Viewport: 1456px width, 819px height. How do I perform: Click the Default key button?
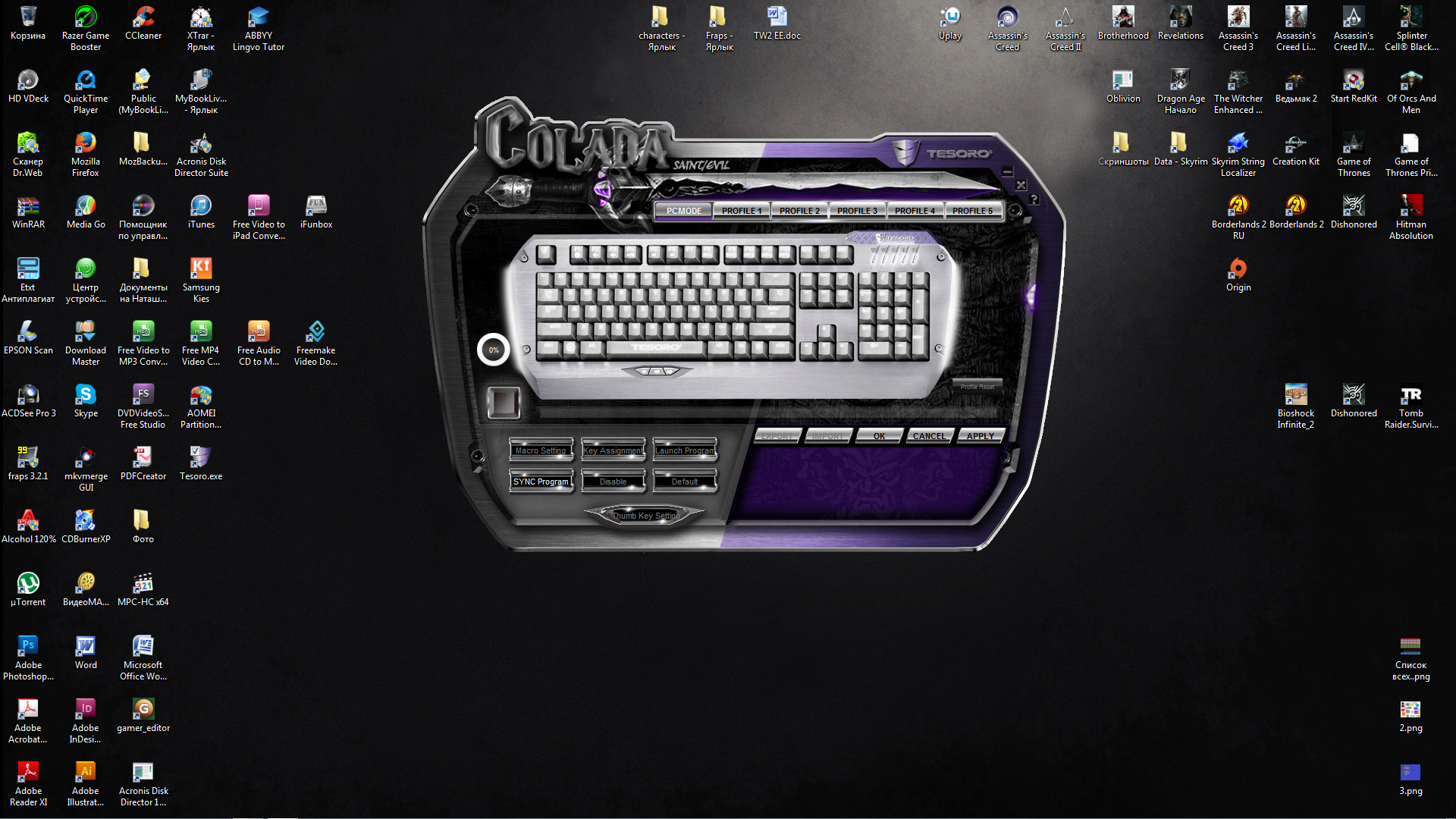coord(685,482)
